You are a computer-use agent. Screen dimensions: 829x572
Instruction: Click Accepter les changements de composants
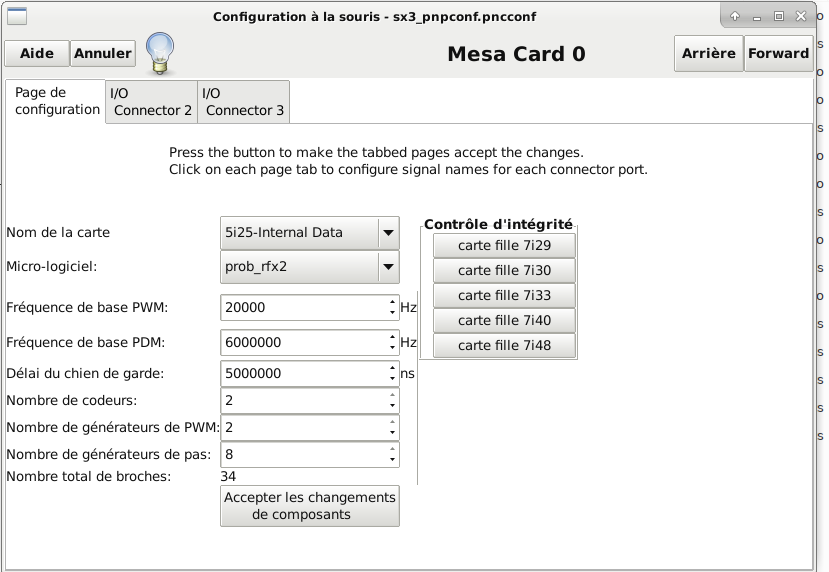(310, 506)
